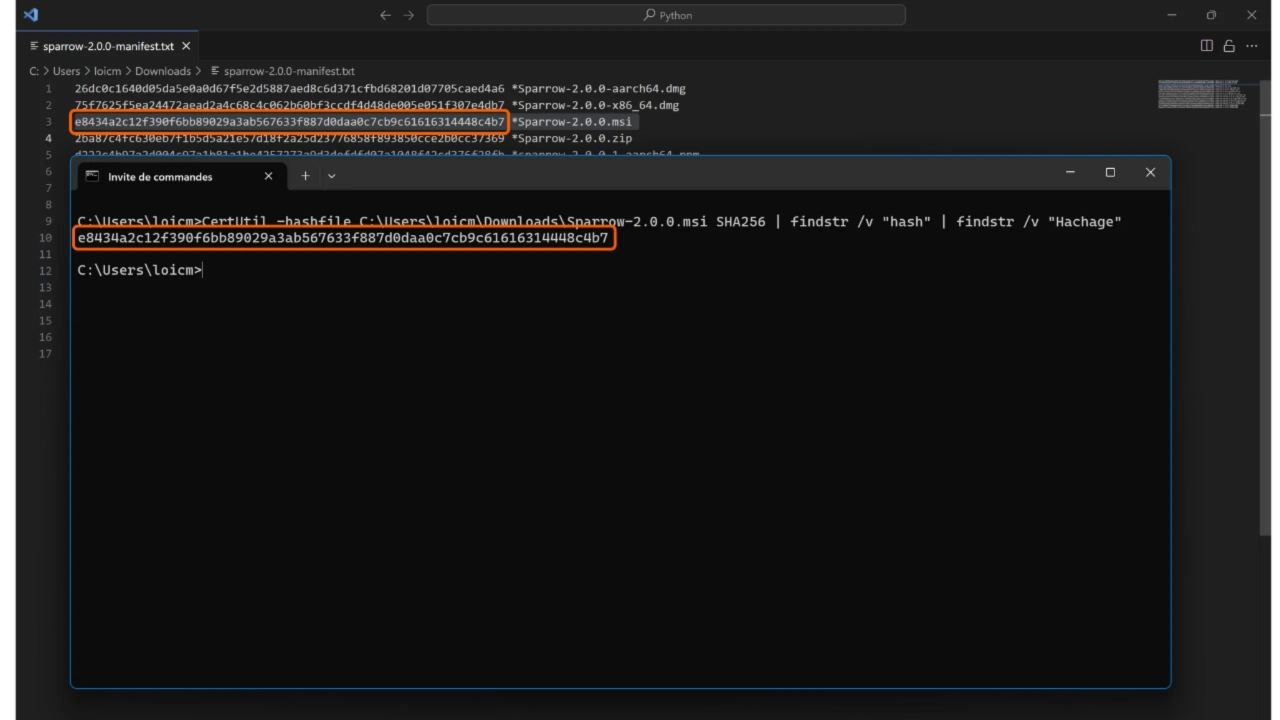The height and width of the screenshot is (720, 1280).
Task: Click the Python search box in title bar
Action: (x=666, y=15)
